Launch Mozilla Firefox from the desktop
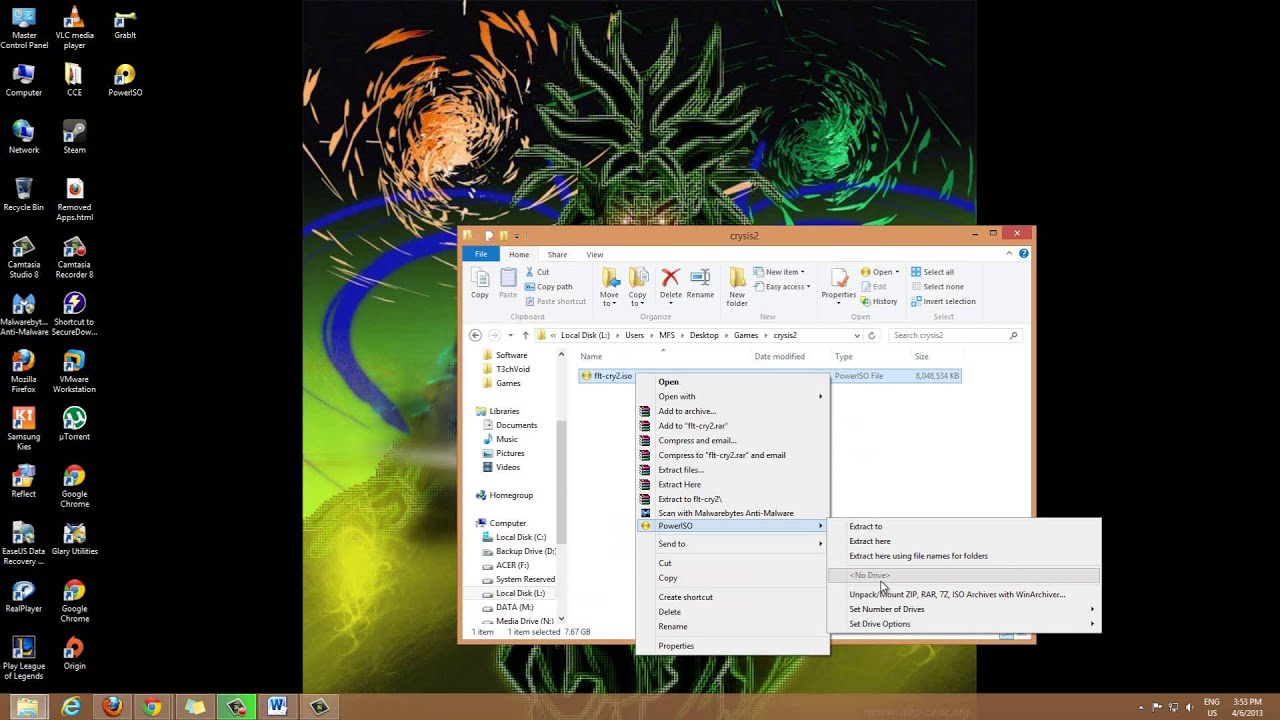Viewport: 1280px width, 720px height. (x=23, y=372)
